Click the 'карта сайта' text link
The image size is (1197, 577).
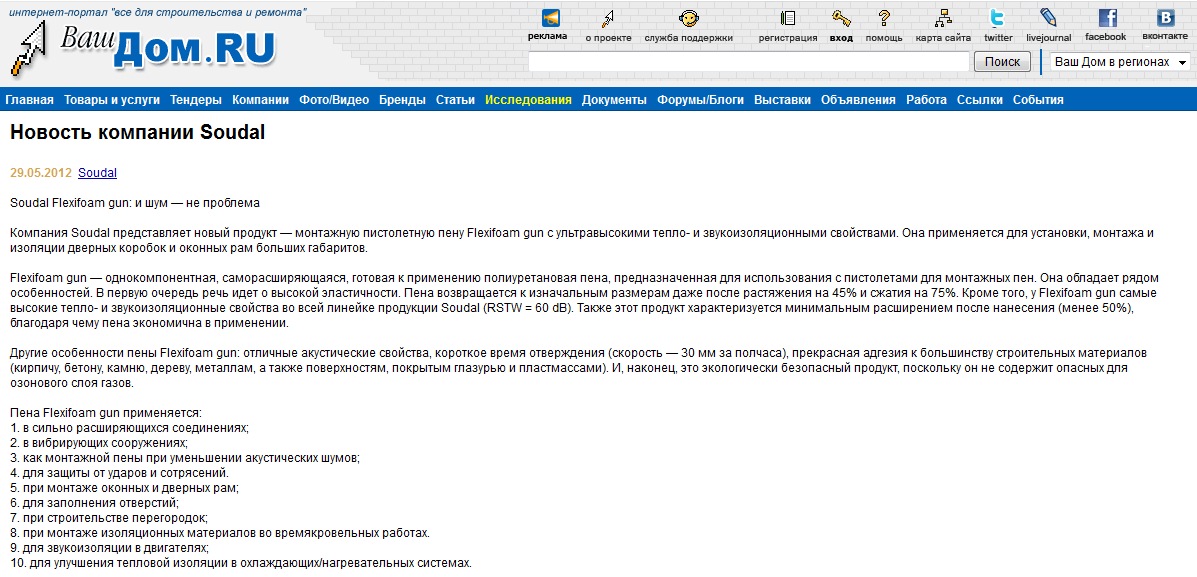(944, 37)
